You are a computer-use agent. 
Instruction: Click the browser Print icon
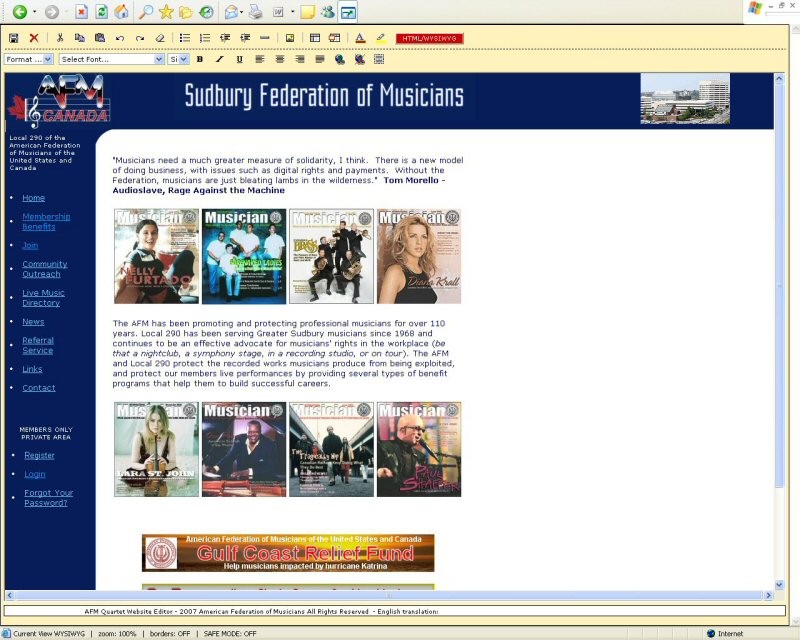click(256, 11)
